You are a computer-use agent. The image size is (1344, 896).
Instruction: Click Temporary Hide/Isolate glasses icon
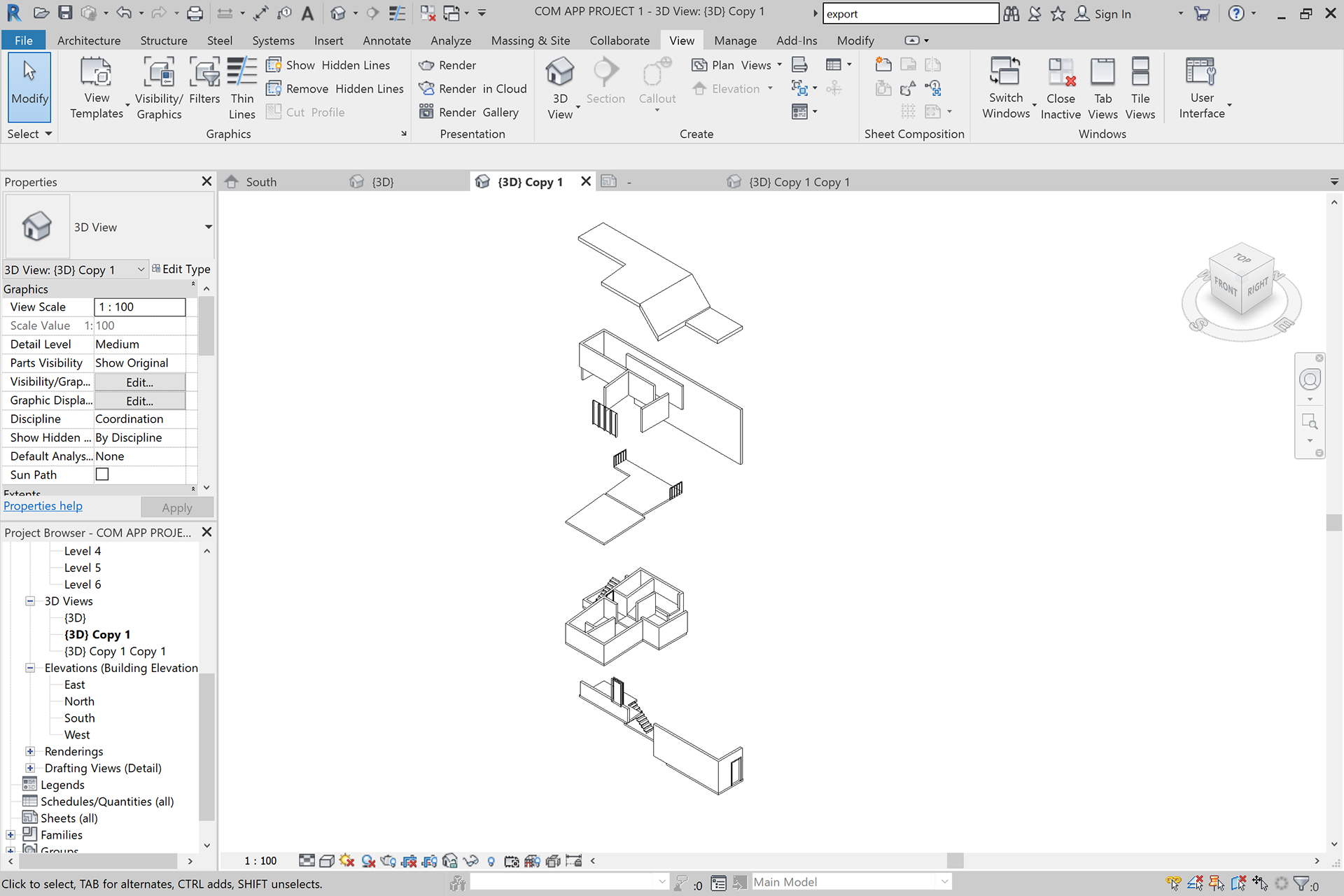[x=471, y=861]
